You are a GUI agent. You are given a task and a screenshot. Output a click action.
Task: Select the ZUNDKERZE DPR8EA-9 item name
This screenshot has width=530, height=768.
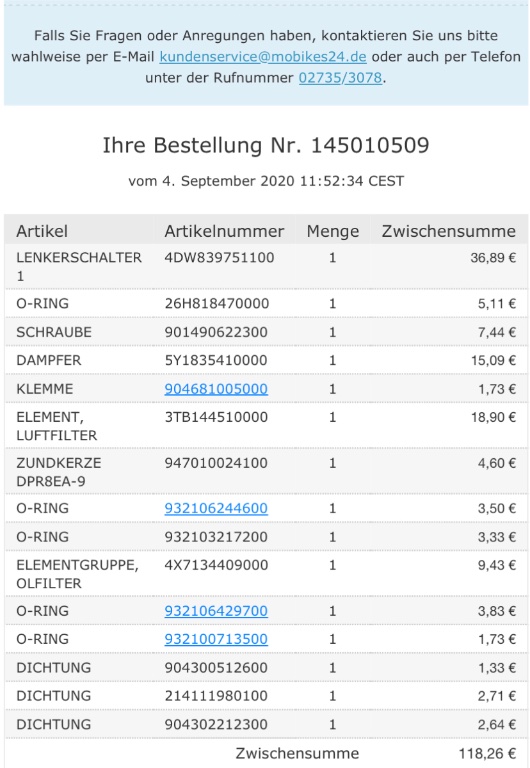58,472
